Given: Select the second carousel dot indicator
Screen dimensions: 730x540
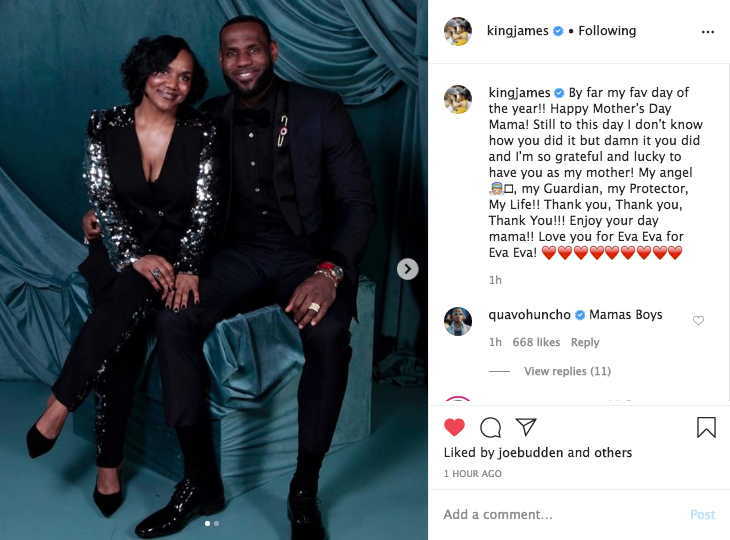Looking at the screenshot, I should 216,524.
